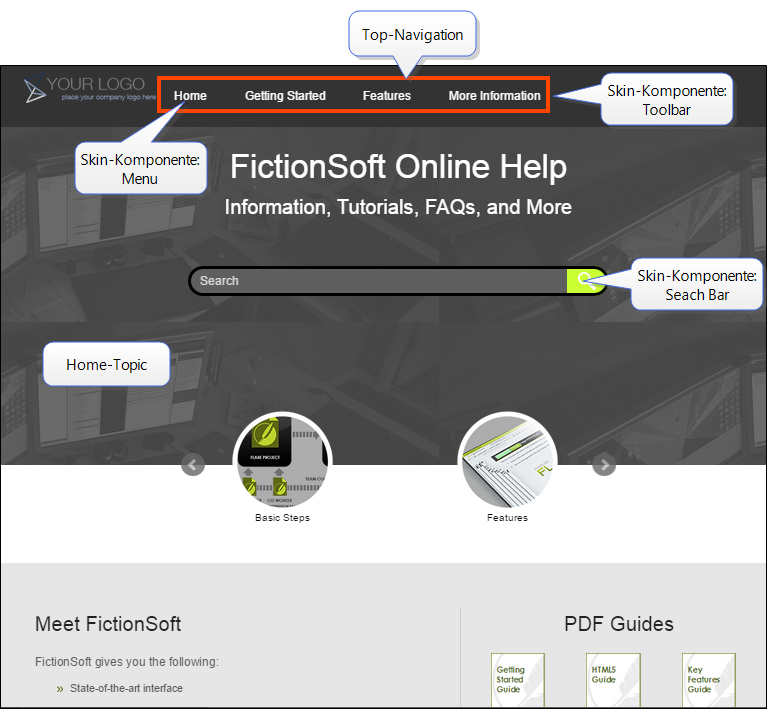779x709 pixels.
Task: Open the Getting Started Guide PDF icon
Action: (x=517, y=680)
